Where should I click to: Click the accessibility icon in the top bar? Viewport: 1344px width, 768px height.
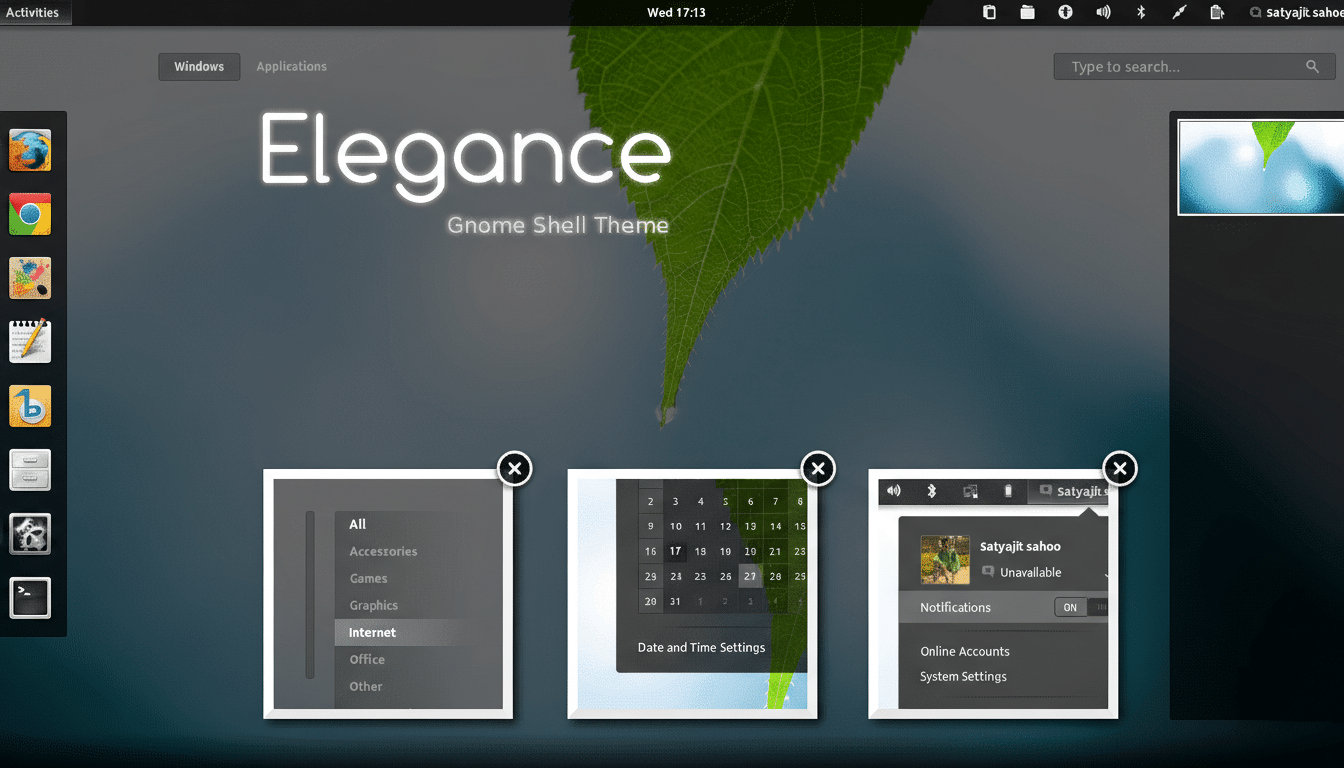[x=1065, y=12]
